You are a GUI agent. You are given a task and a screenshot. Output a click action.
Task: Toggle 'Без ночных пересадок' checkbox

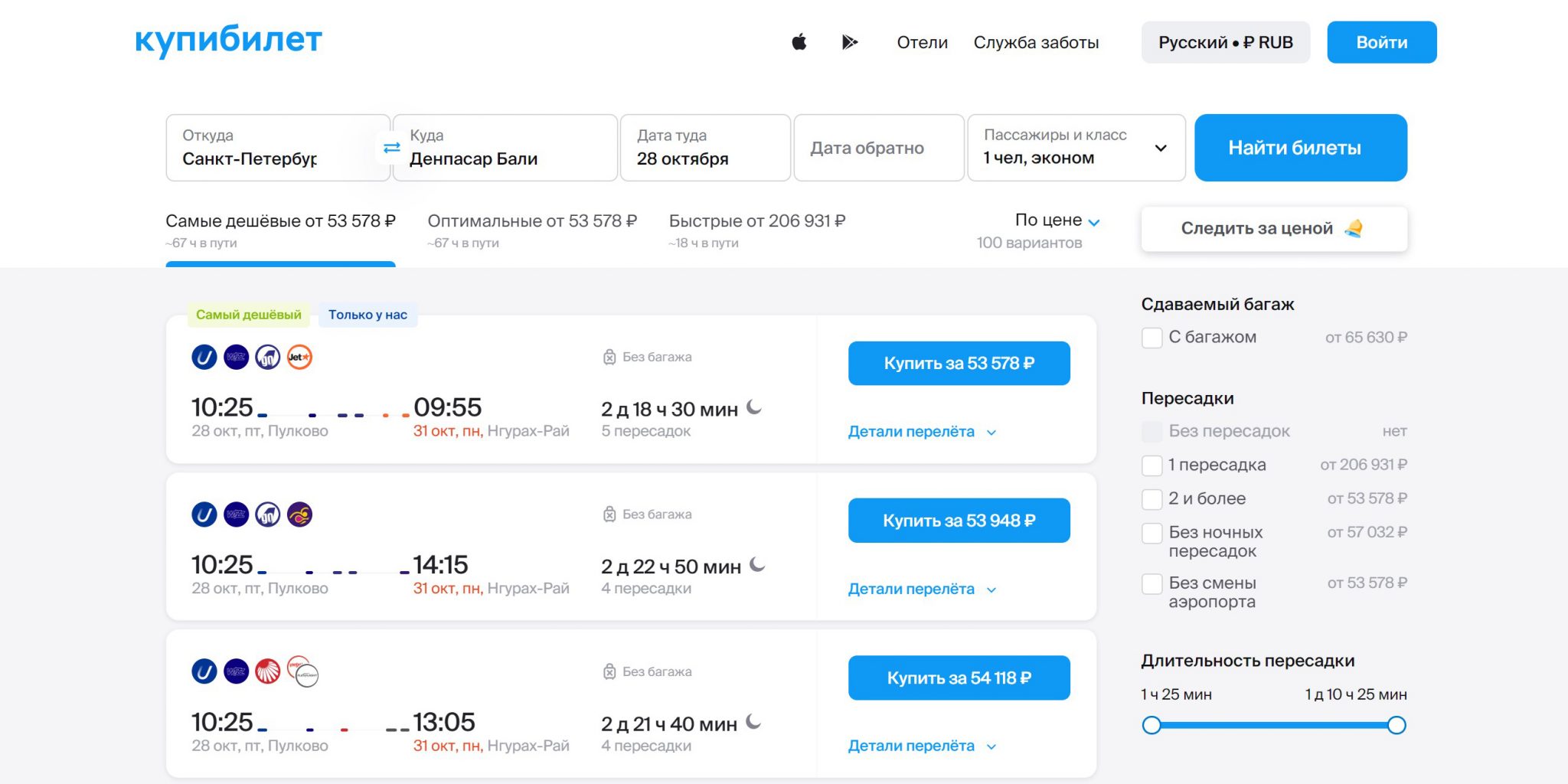tap(1152, 533)
